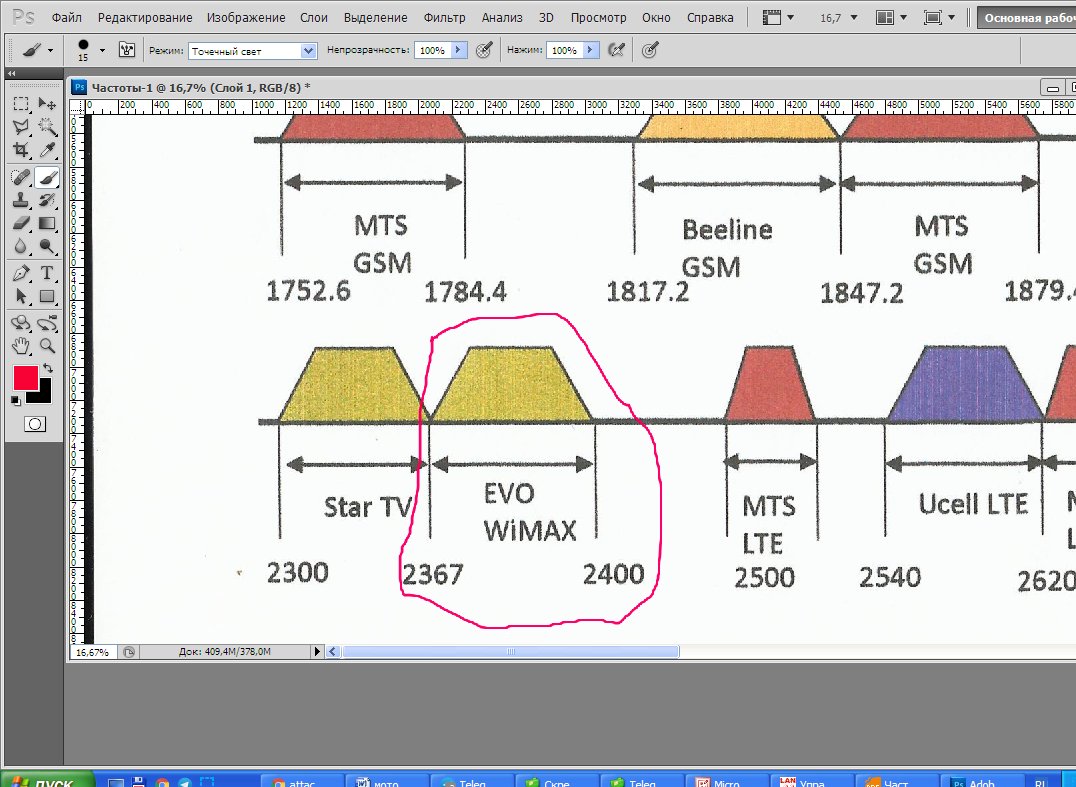
Task: Toggle Quick Mask mode
Action: [34, 424]
